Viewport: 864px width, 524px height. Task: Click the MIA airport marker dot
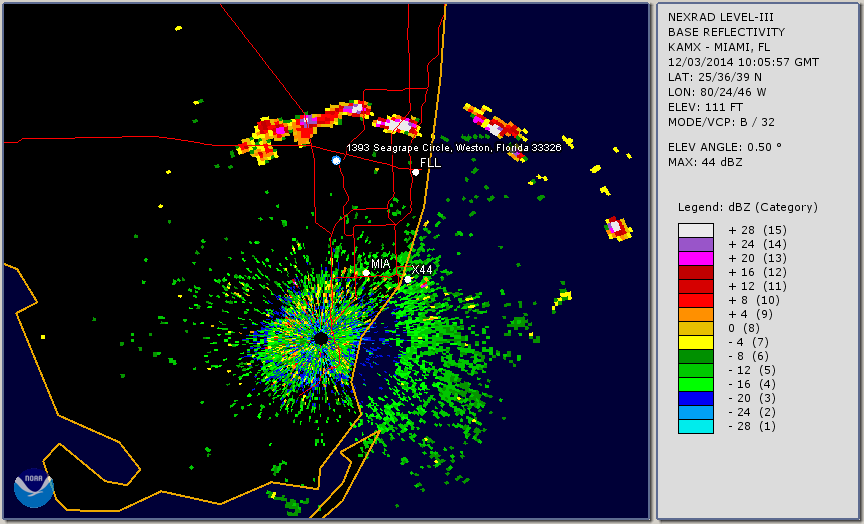point(366,273)
